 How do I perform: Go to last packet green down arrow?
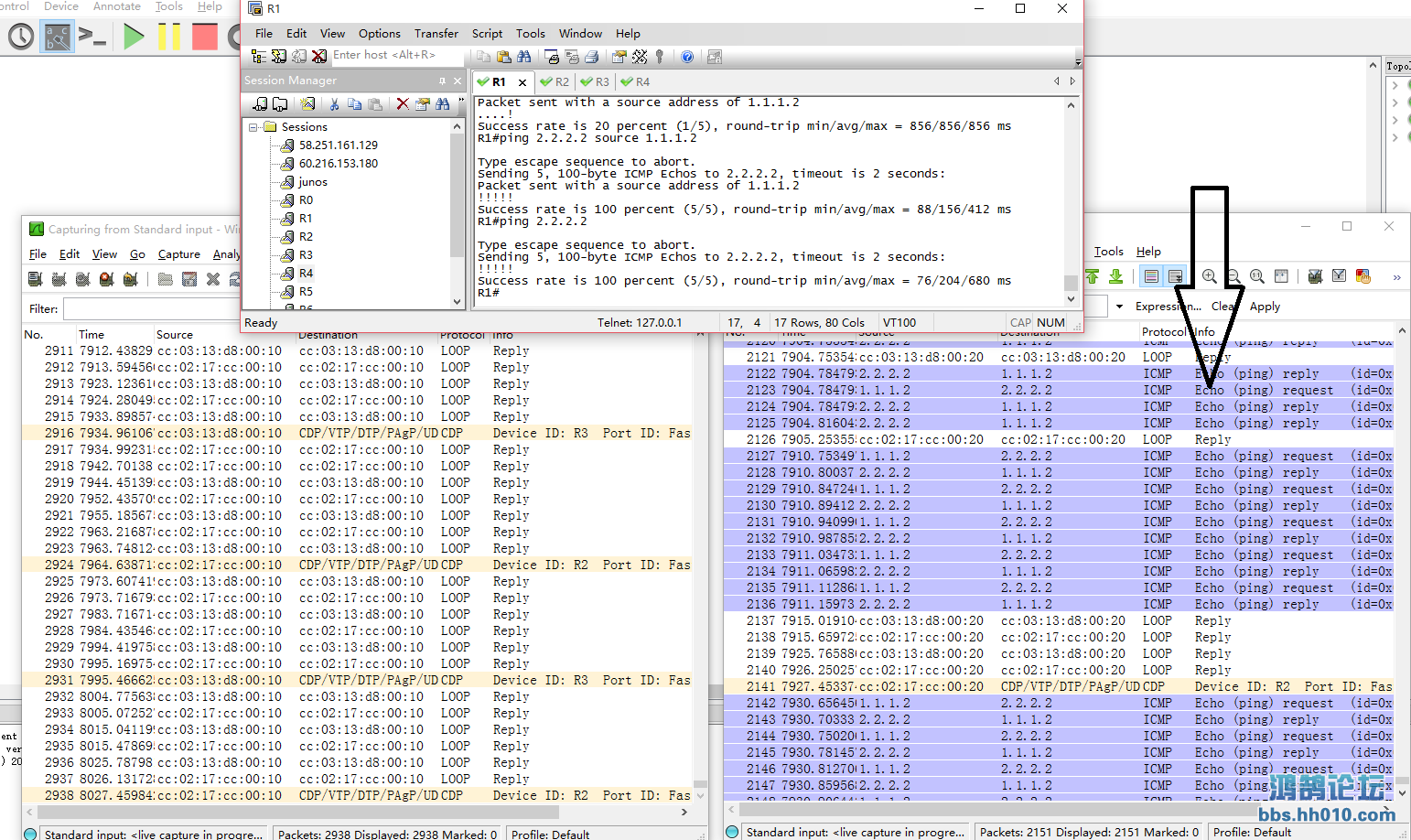[x=1115, y=276]
